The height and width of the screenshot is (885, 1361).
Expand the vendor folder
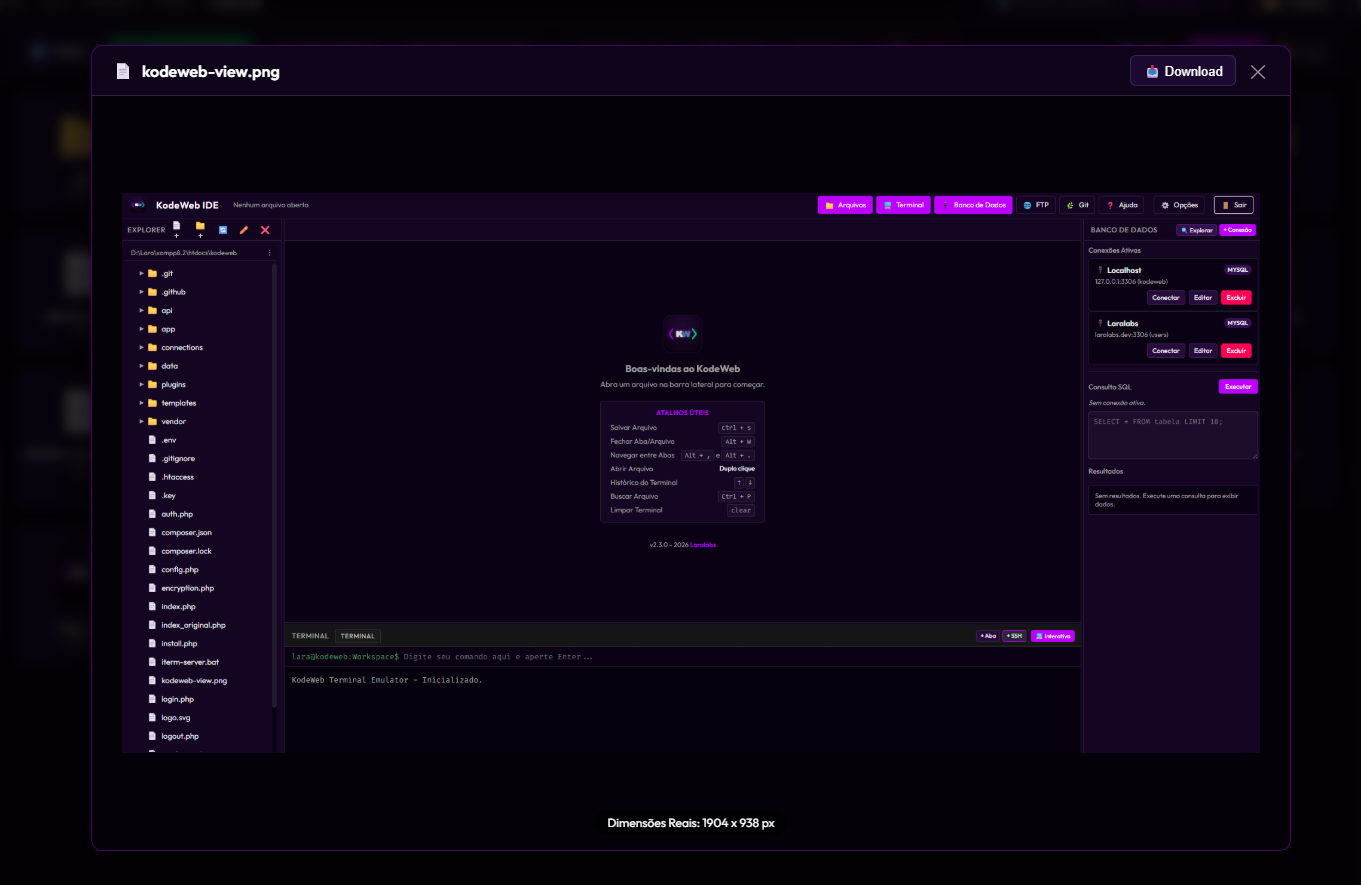[x=141, y=421]
